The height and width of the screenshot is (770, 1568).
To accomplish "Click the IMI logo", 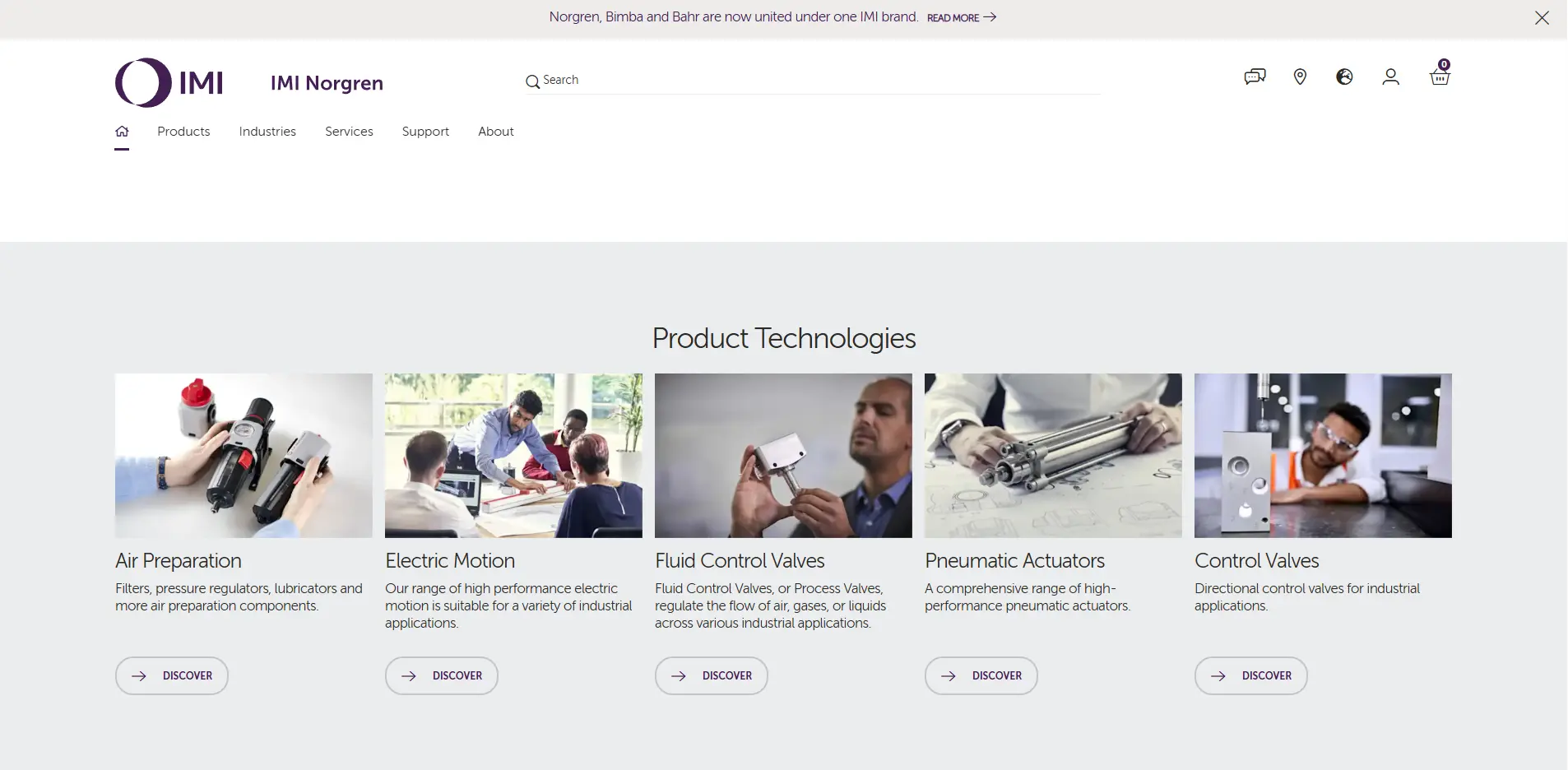I will tap(169, 82).
